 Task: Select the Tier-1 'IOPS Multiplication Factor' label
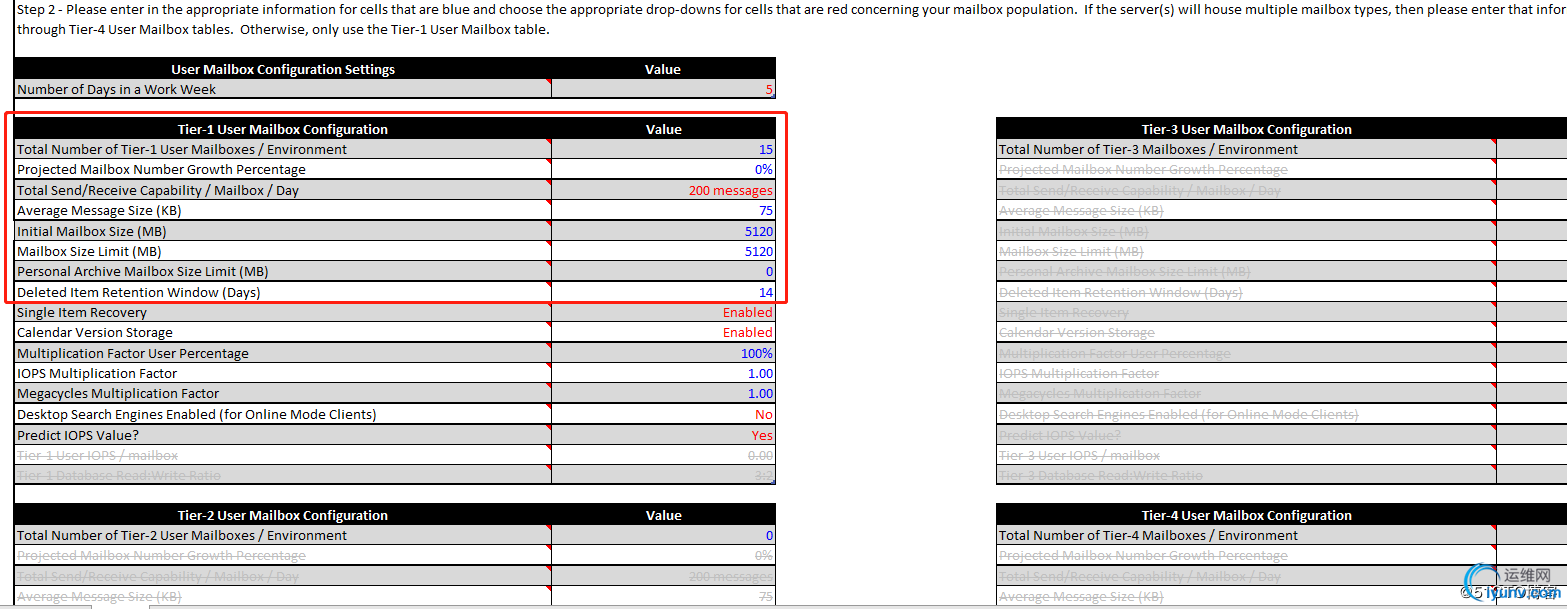[x=97, y=374]
